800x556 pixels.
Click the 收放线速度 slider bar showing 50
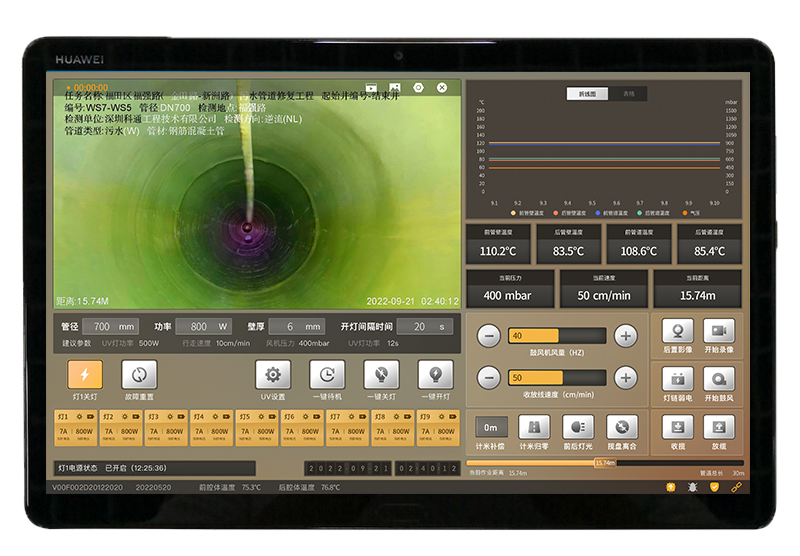[557, 377]
